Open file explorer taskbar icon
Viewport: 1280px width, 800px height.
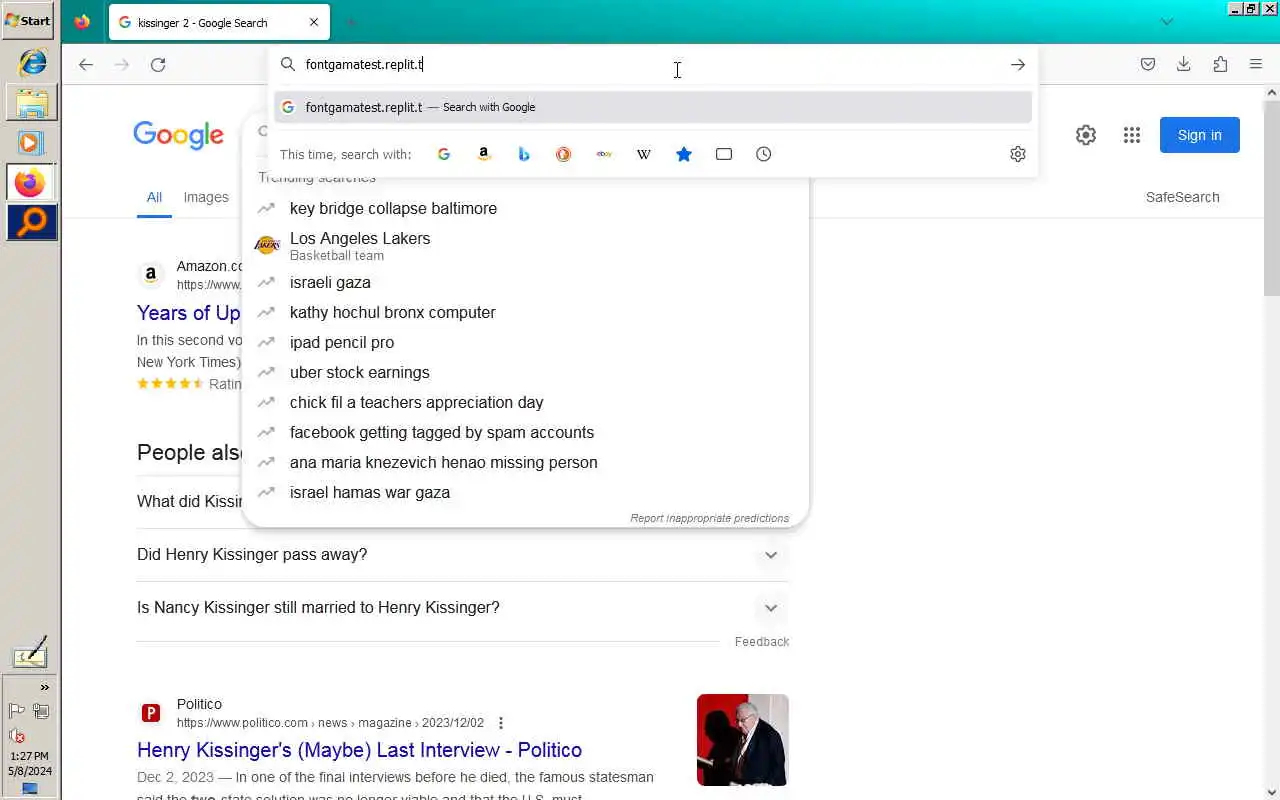[x=32, y=103]
